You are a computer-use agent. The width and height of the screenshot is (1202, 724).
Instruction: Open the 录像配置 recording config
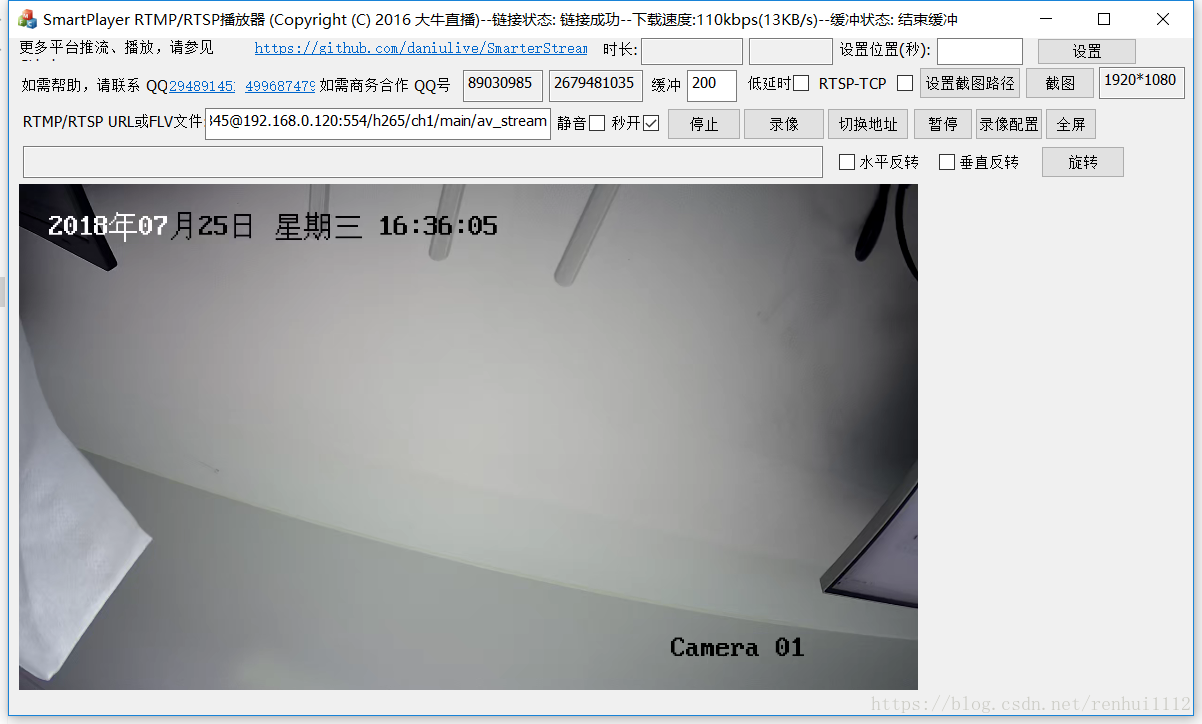[1009, 124]
